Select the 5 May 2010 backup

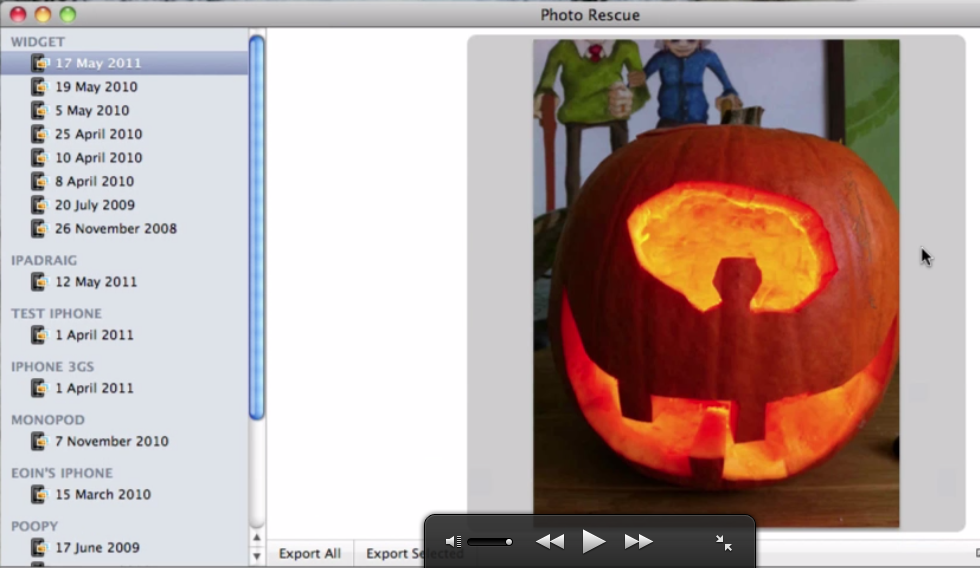coord(91,111)
